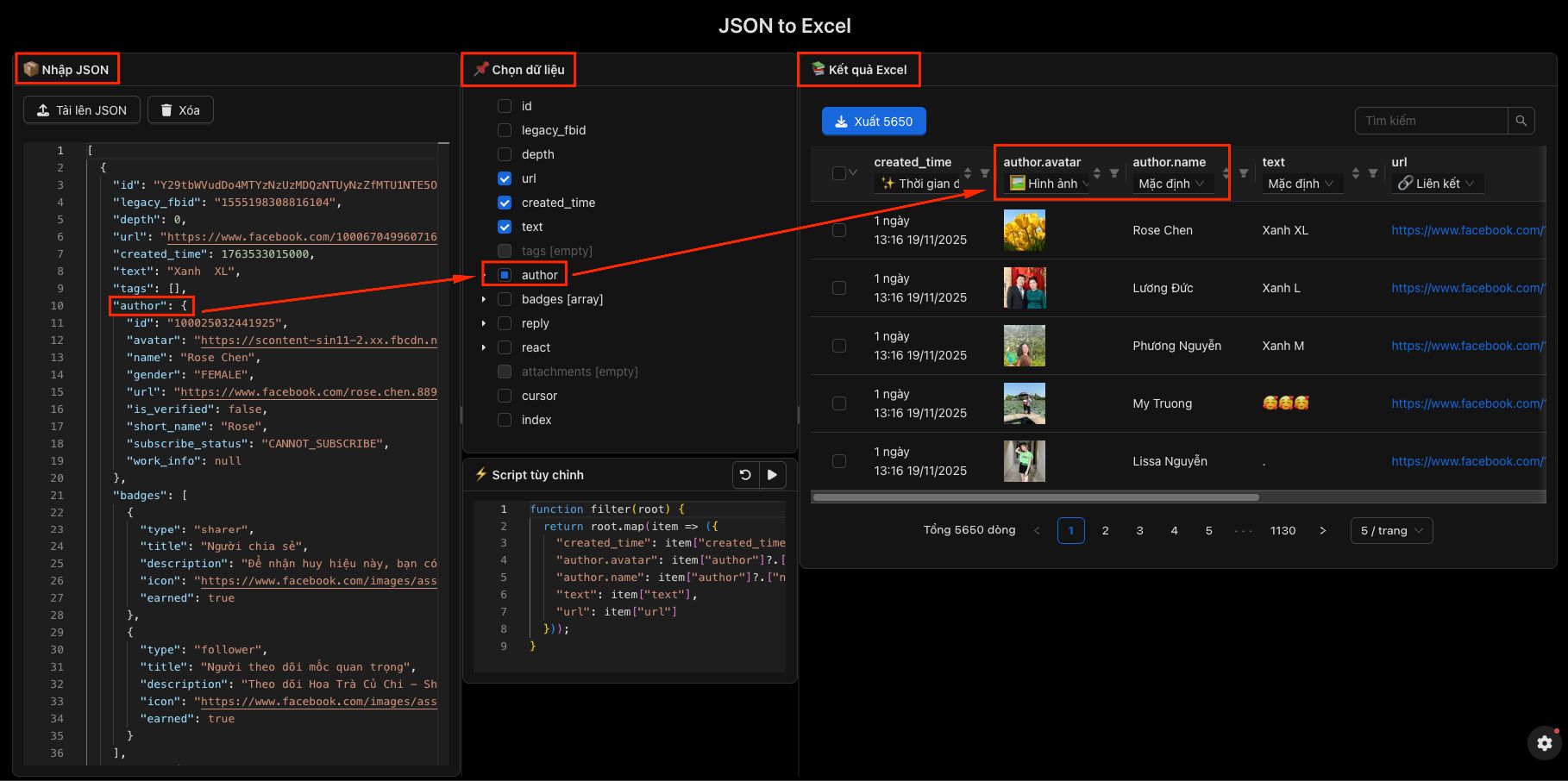
Task: Go to next page arrow
Action: coord(1322,530)
